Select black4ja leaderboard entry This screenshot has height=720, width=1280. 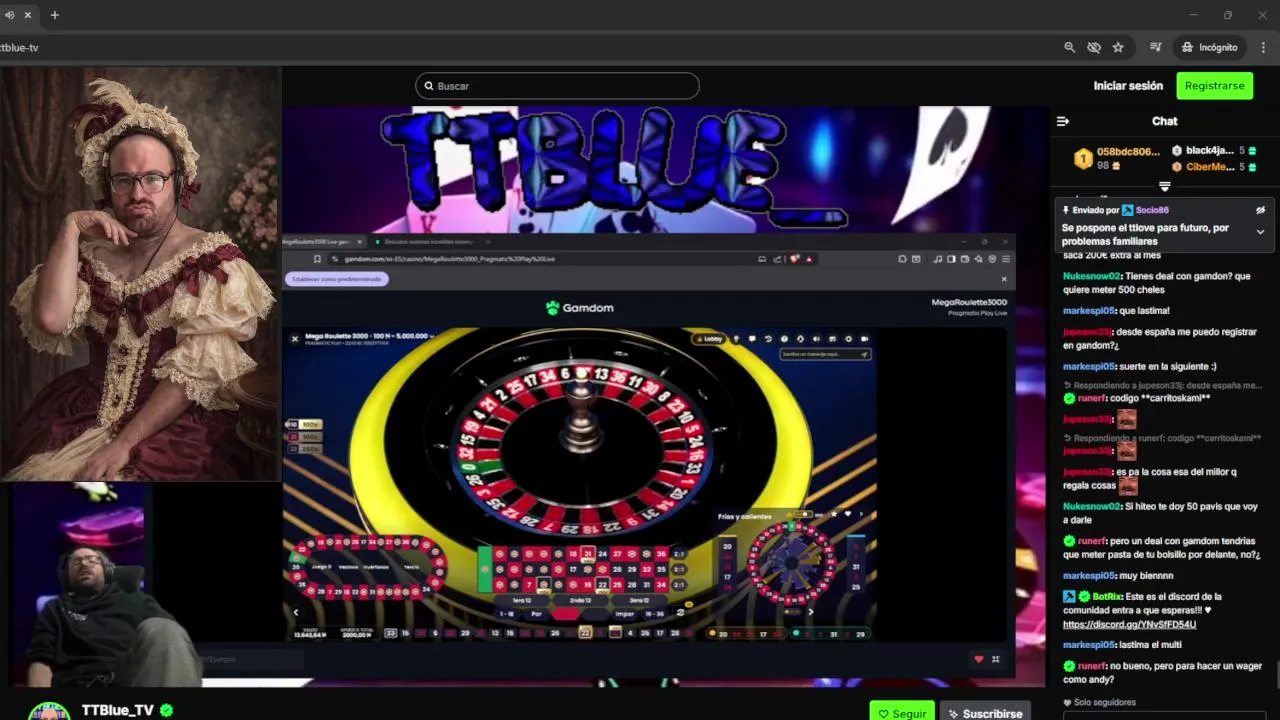(1213, 150)
